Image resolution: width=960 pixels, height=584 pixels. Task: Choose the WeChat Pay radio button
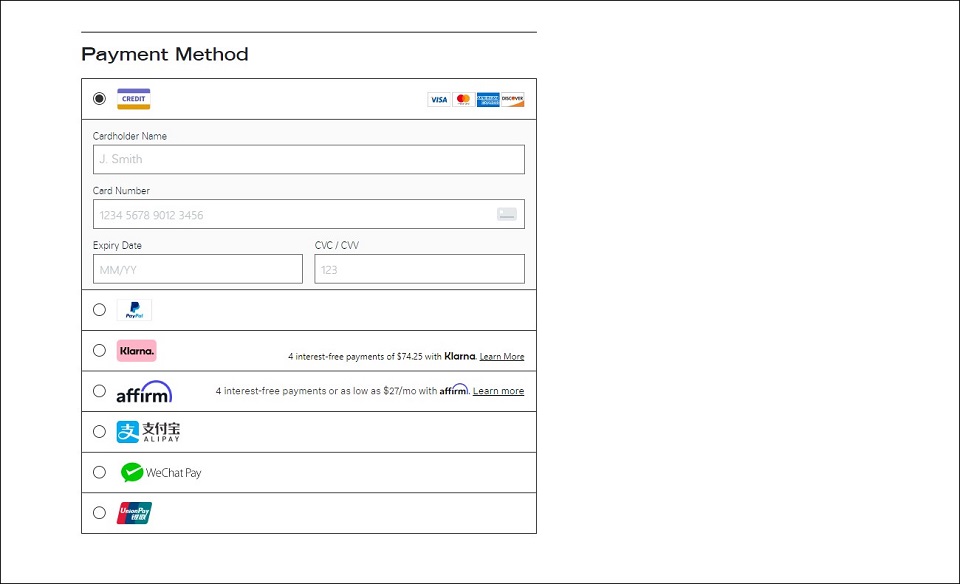[99, 472]
